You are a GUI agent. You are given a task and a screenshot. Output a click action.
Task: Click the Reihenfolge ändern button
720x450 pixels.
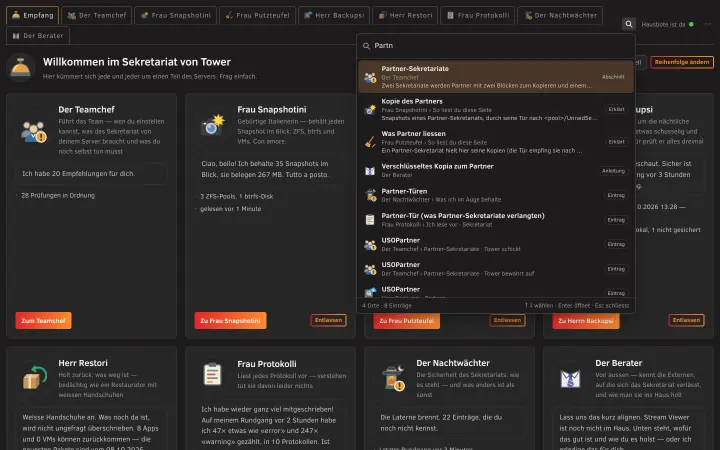coord(682,62)
